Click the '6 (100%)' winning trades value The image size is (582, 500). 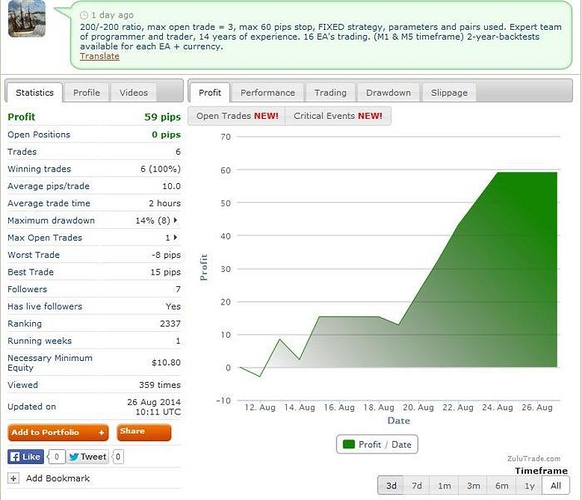tap(160, 169)
